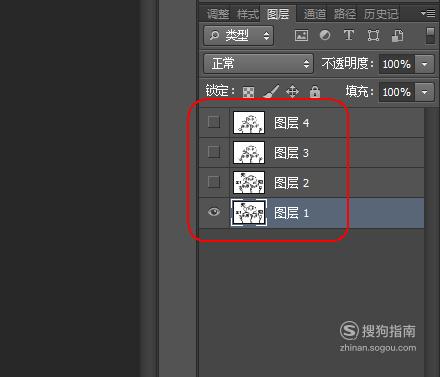Lock position move icon
The height and width of the screenshot is (377, 440).
(292, 91)
